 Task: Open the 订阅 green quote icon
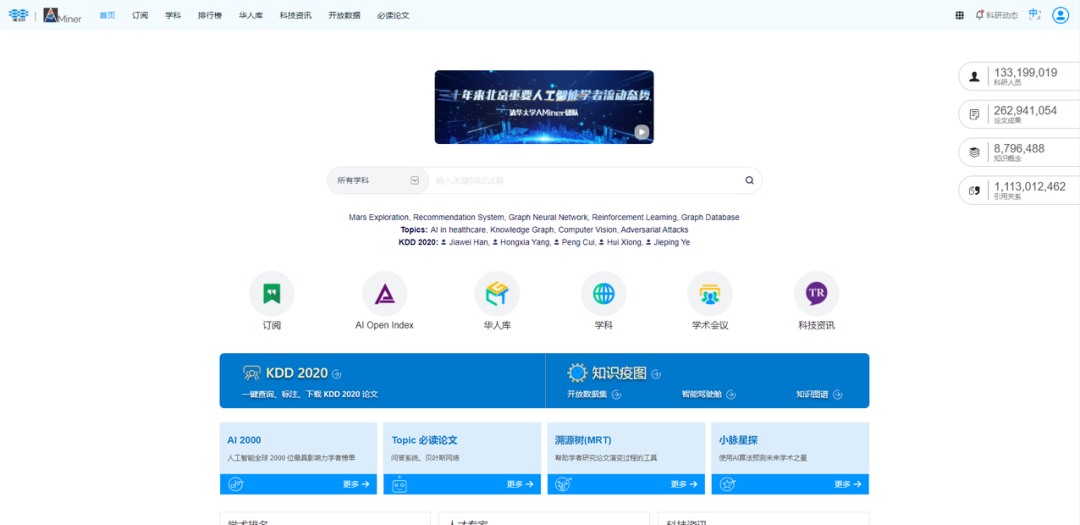tap(271, 294)
